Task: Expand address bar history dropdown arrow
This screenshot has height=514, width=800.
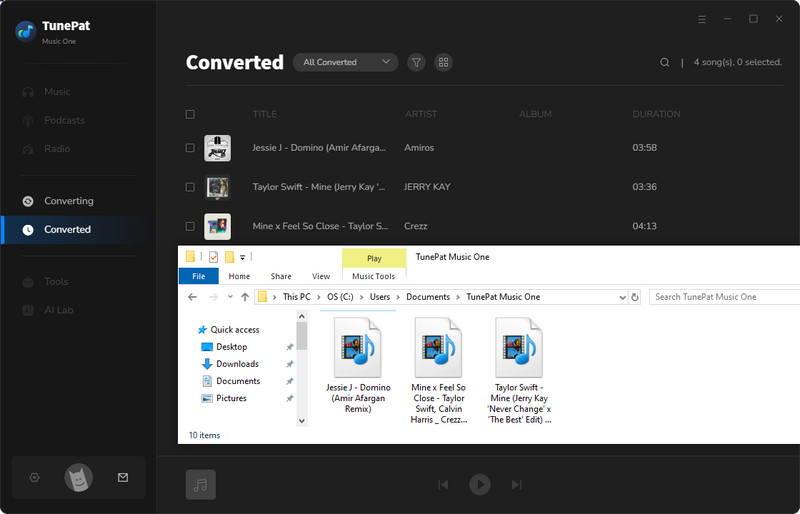Action: 620,297
